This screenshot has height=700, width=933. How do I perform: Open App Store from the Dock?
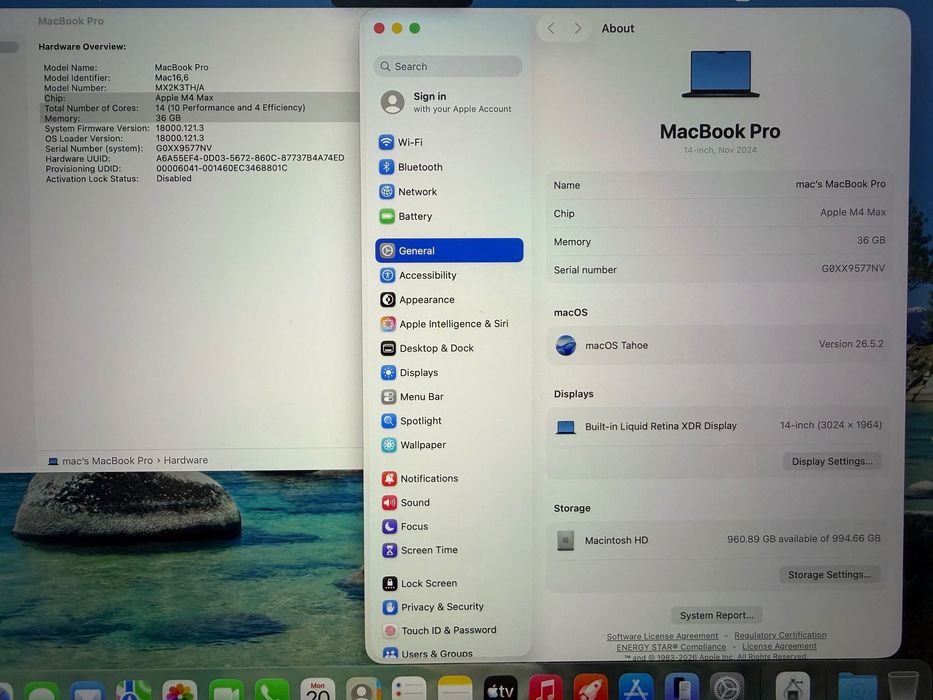635,689
